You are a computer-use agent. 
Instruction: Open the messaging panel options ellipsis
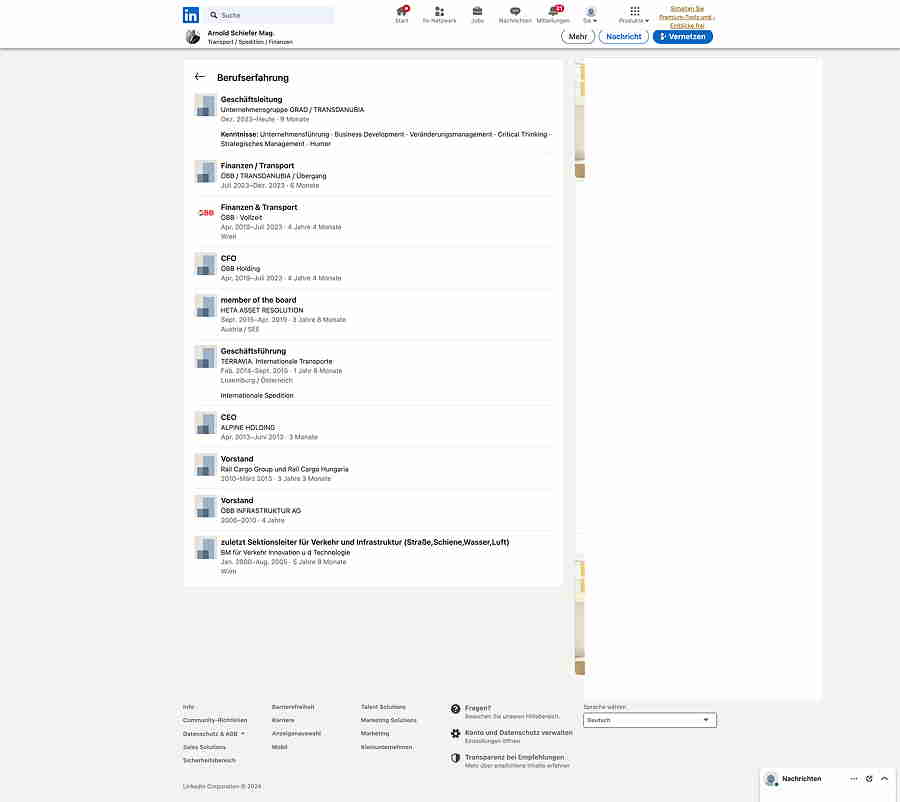[x=854, y=779]
